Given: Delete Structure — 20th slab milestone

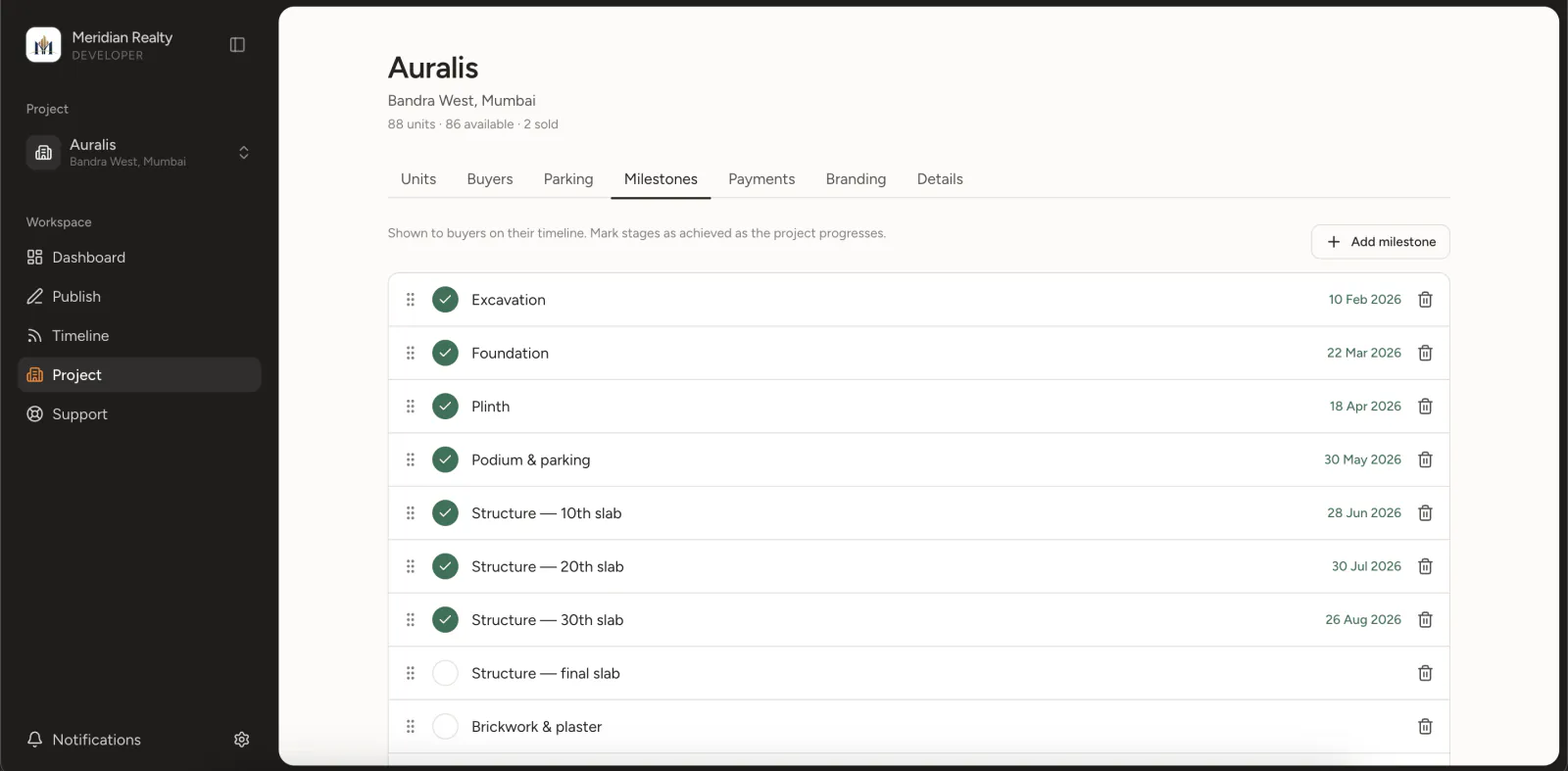Looking at the screenshot, I should [x=1426, y=566].
